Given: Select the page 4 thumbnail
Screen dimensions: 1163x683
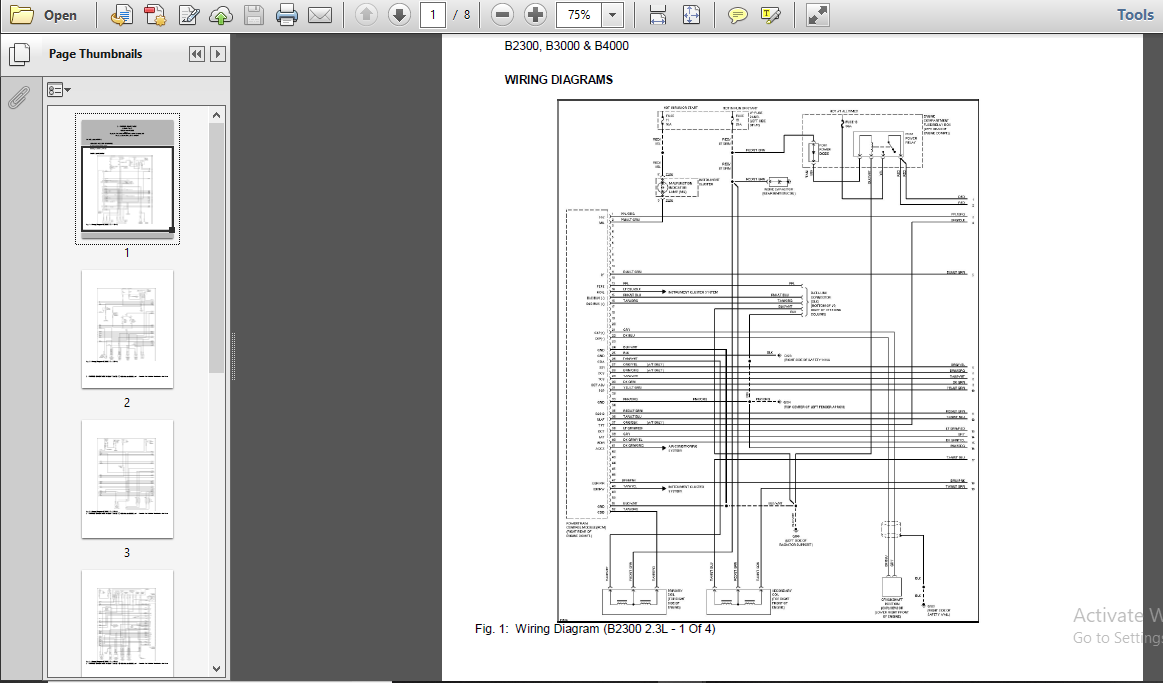Looking at the screenshot, I should (128, 621).
